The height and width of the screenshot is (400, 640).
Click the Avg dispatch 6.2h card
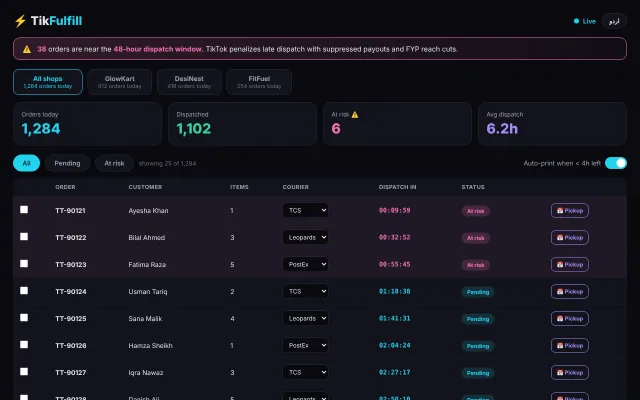[552, 124]
